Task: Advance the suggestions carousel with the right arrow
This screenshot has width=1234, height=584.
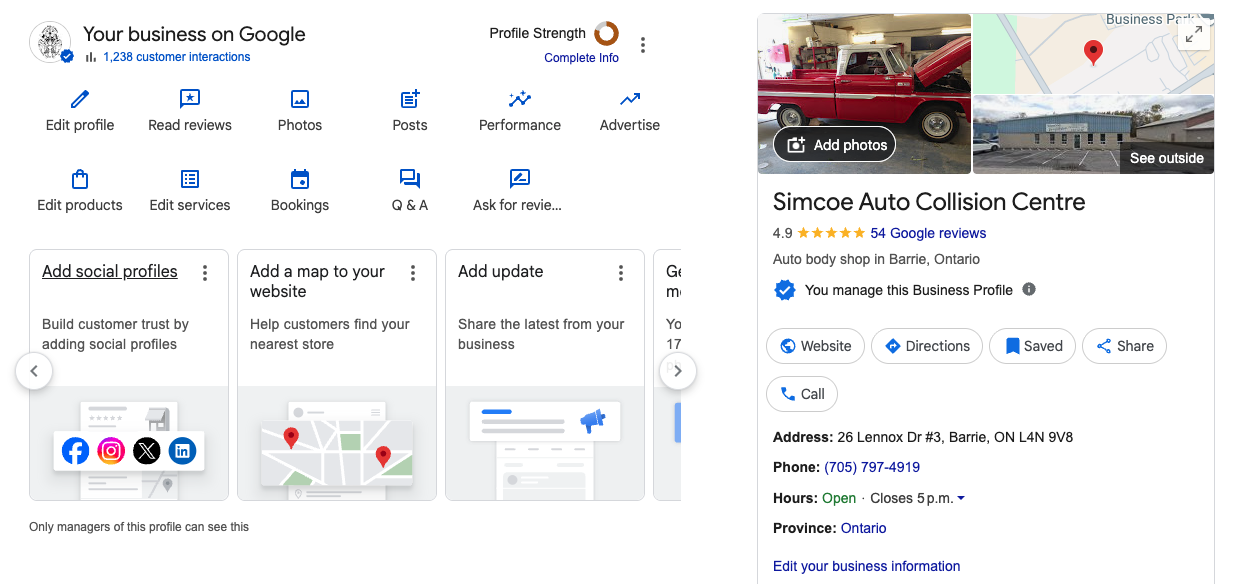Action: tap(678, 371)
